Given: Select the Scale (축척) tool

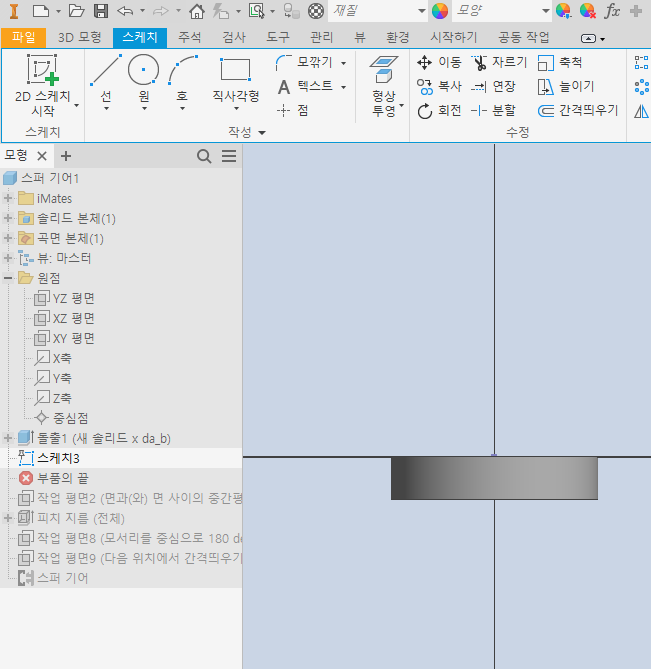Looking at the screenshot, I should click(x=560, y=62).
